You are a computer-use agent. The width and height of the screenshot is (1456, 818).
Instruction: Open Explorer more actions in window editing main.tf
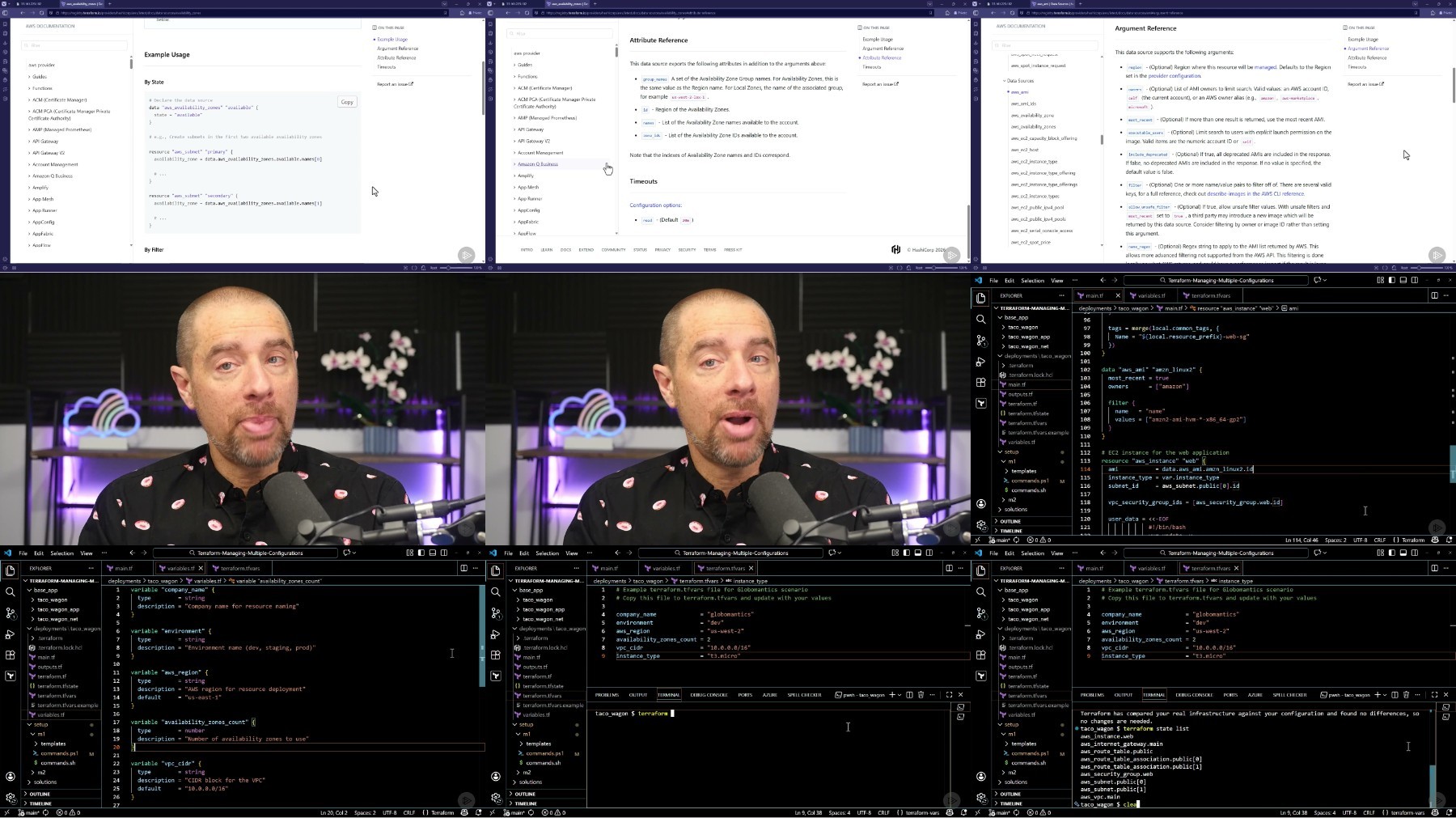[x=1063, y=295]
